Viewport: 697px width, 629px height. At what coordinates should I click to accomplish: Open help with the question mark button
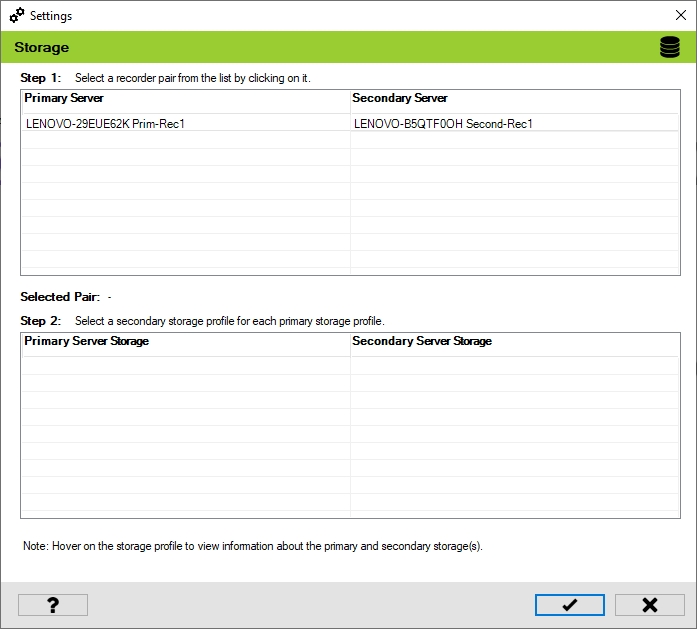coord(53,605)
